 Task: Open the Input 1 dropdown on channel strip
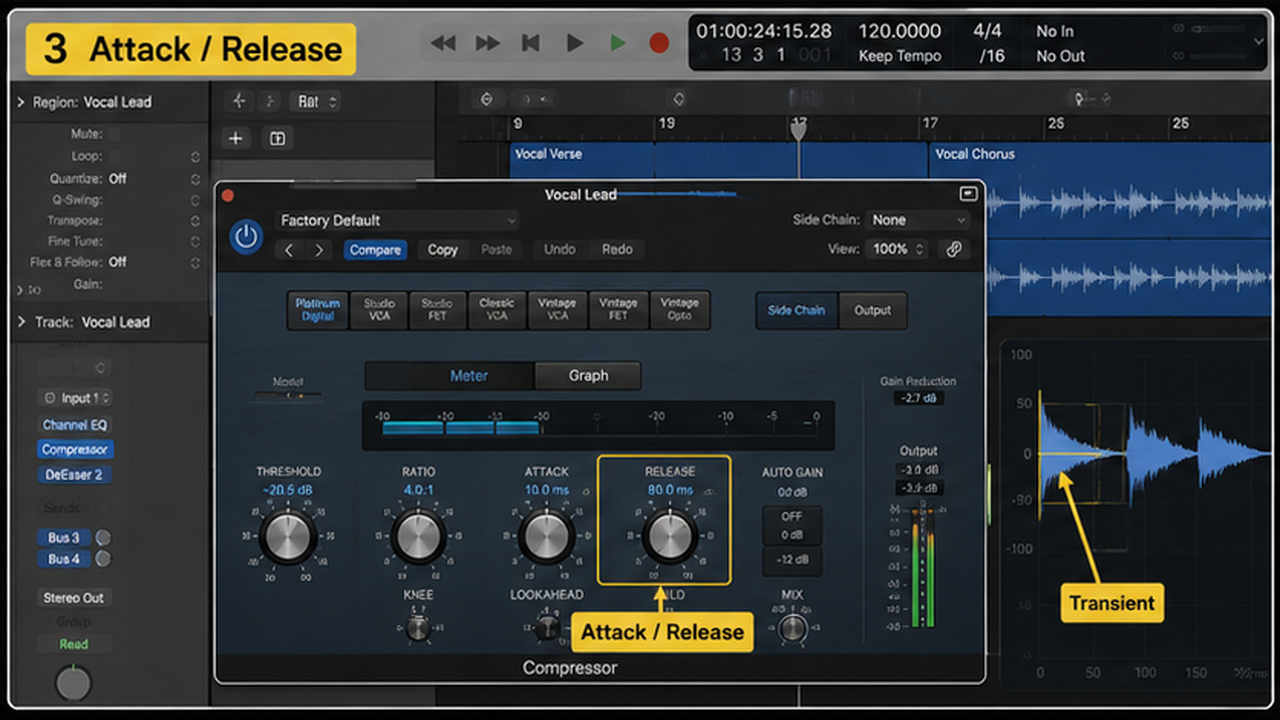[75, 398]
